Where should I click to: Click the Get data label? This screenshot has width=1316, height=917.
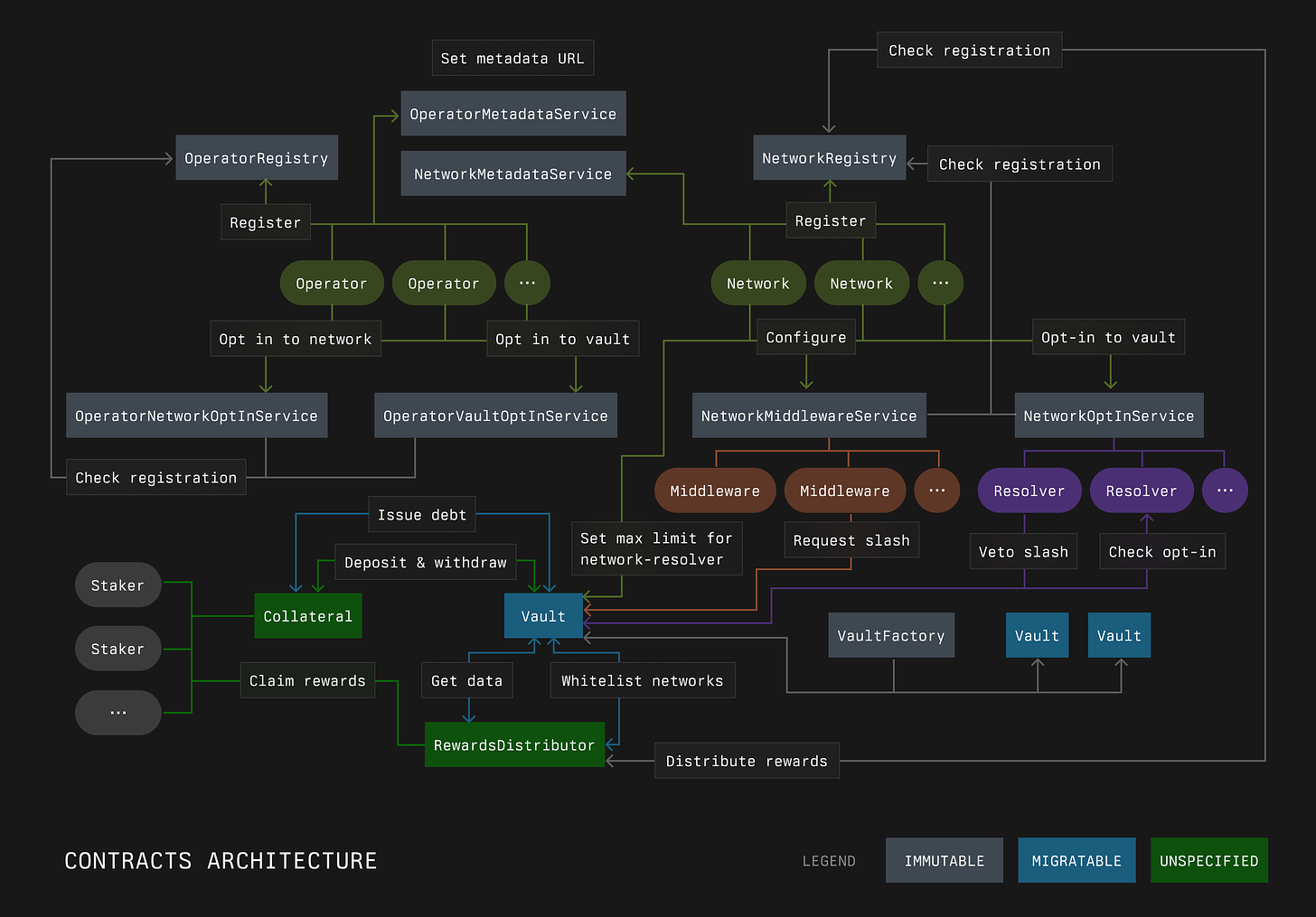pyautogui.click(x=467, y=680)
